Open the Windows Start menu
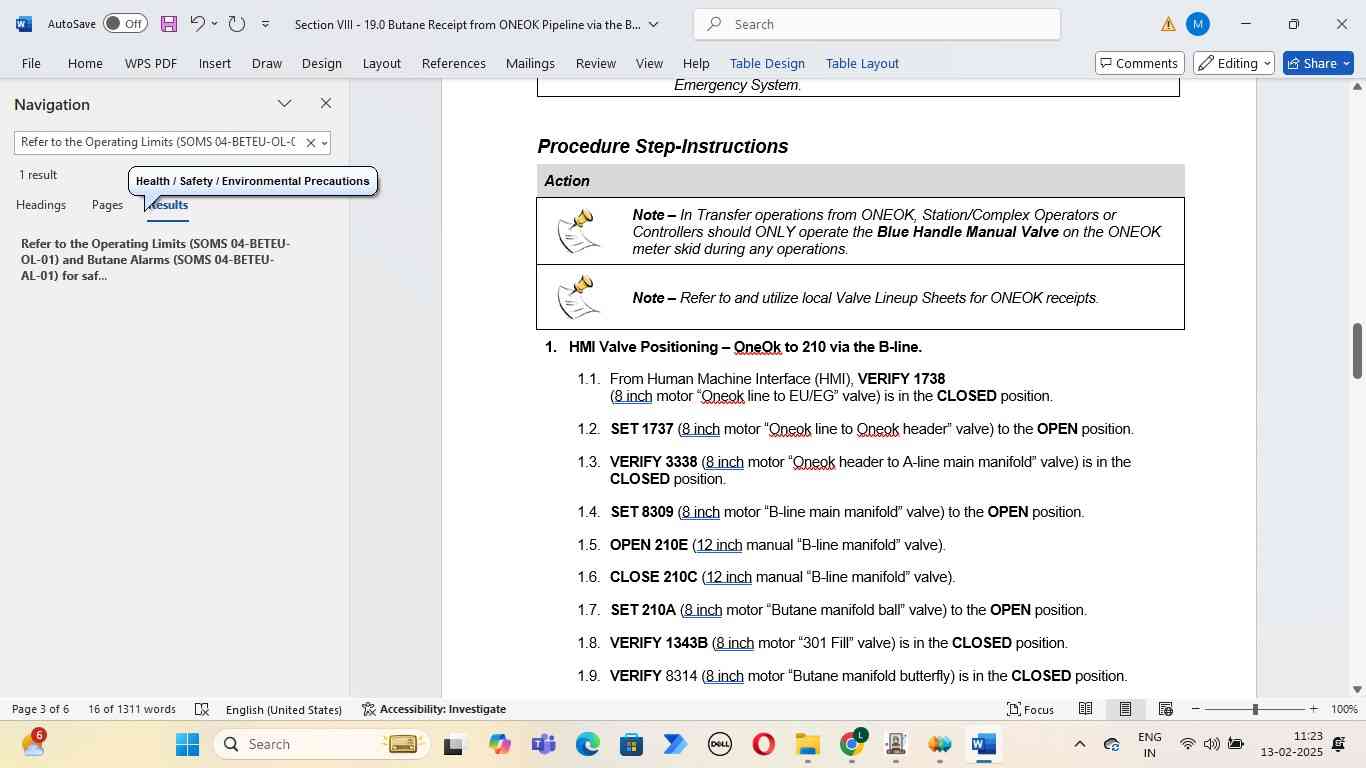 [188, 745]
